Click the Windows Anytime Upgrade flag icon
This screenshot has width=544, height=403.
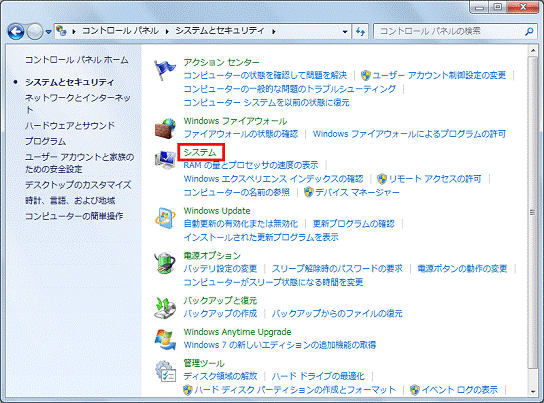(x=165, y=339)
